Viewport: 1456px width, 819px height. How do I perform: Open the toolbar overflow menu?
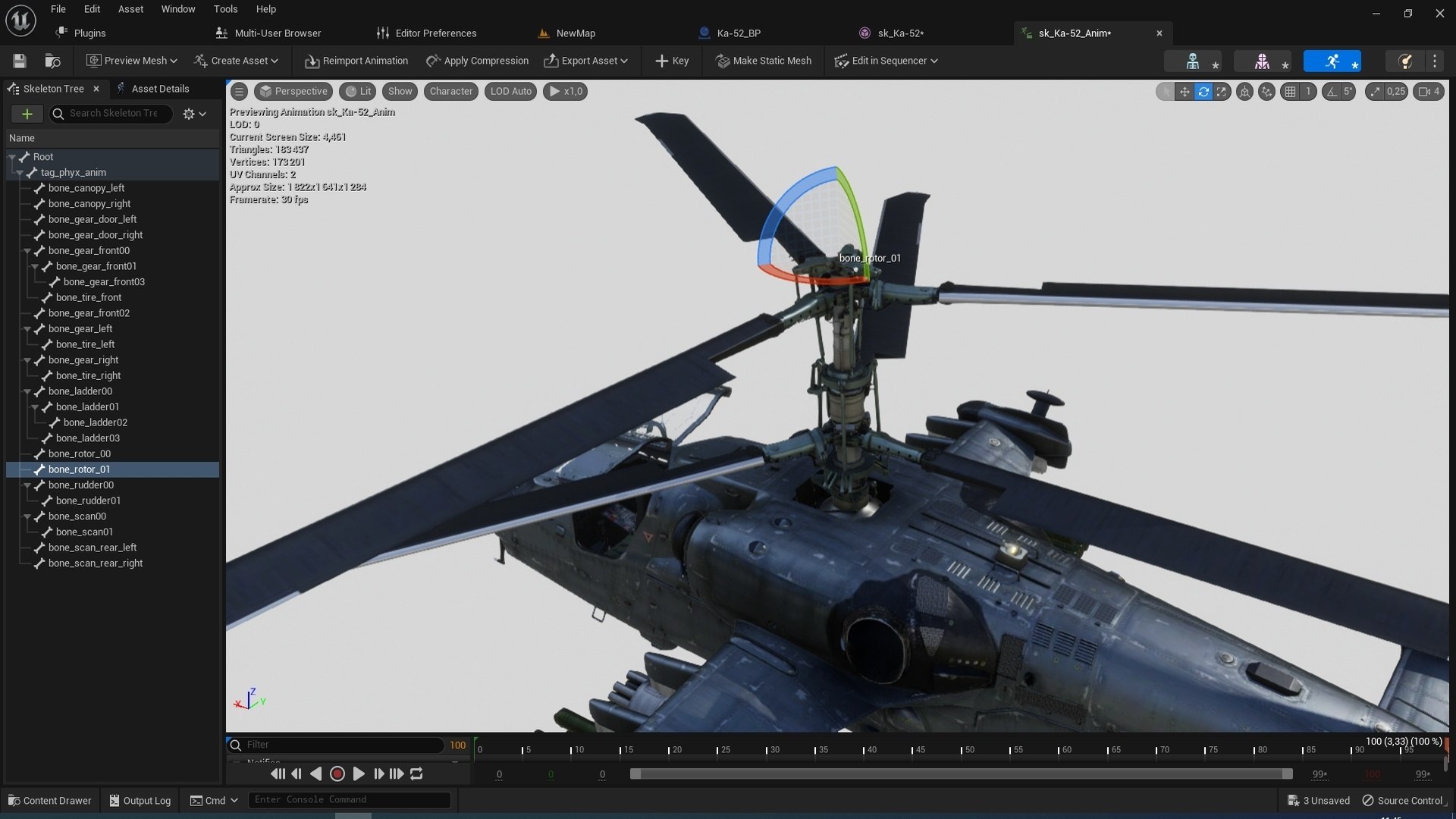tap(1435, 61)
